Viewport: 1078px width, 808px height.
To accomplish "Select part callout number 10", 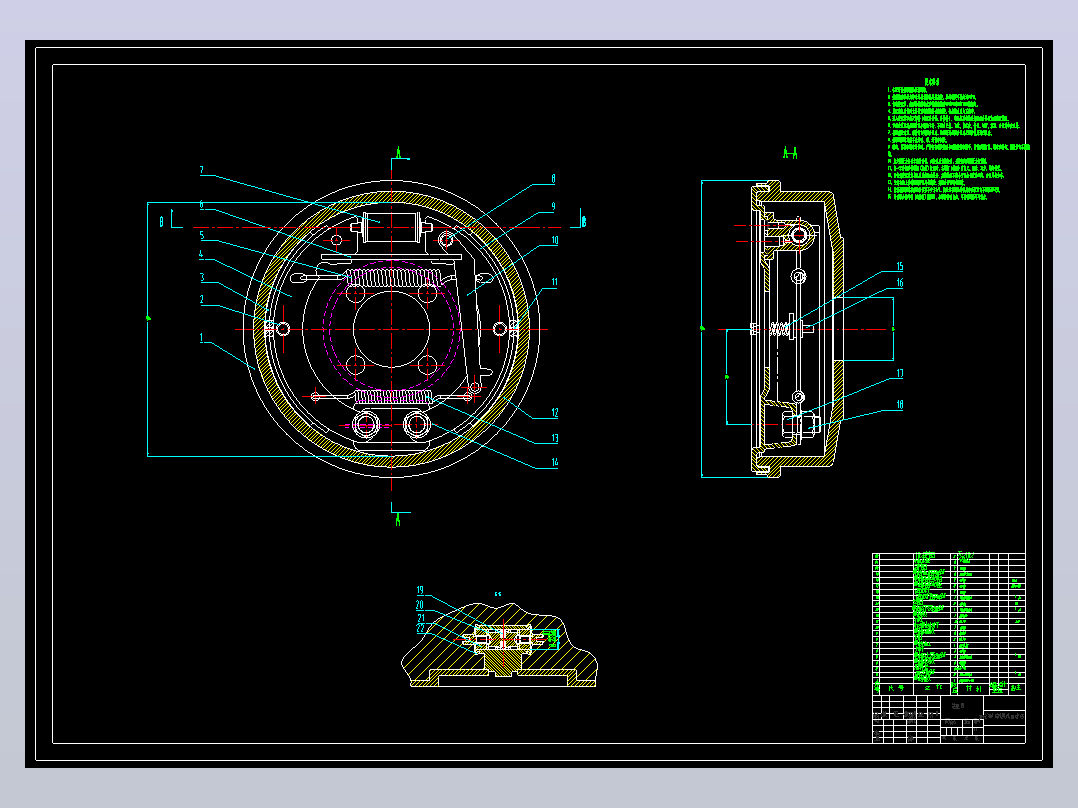I will click(x=554, y=241).
